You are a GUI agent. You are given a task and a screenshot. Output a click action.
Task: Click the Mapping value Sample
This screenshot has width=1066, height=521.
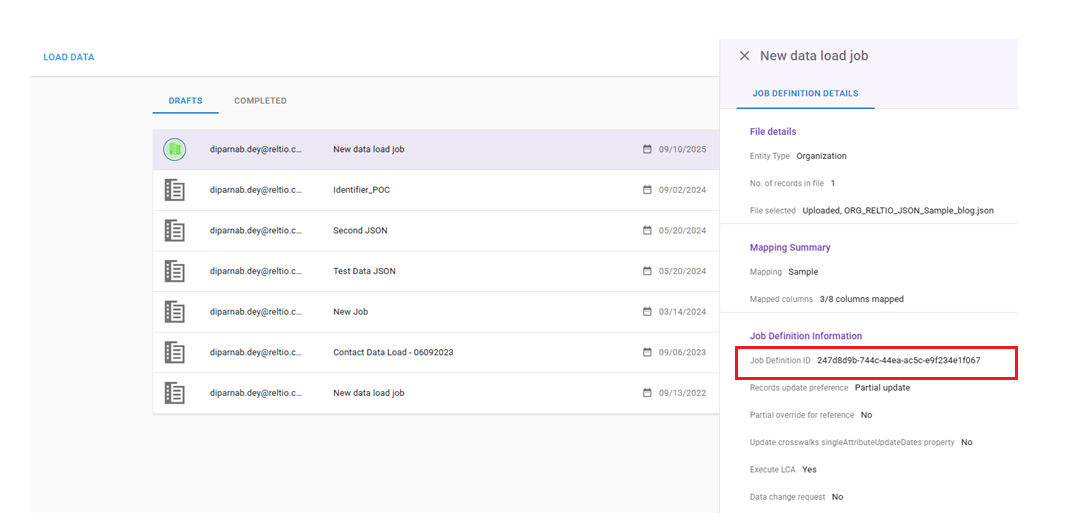804,271
